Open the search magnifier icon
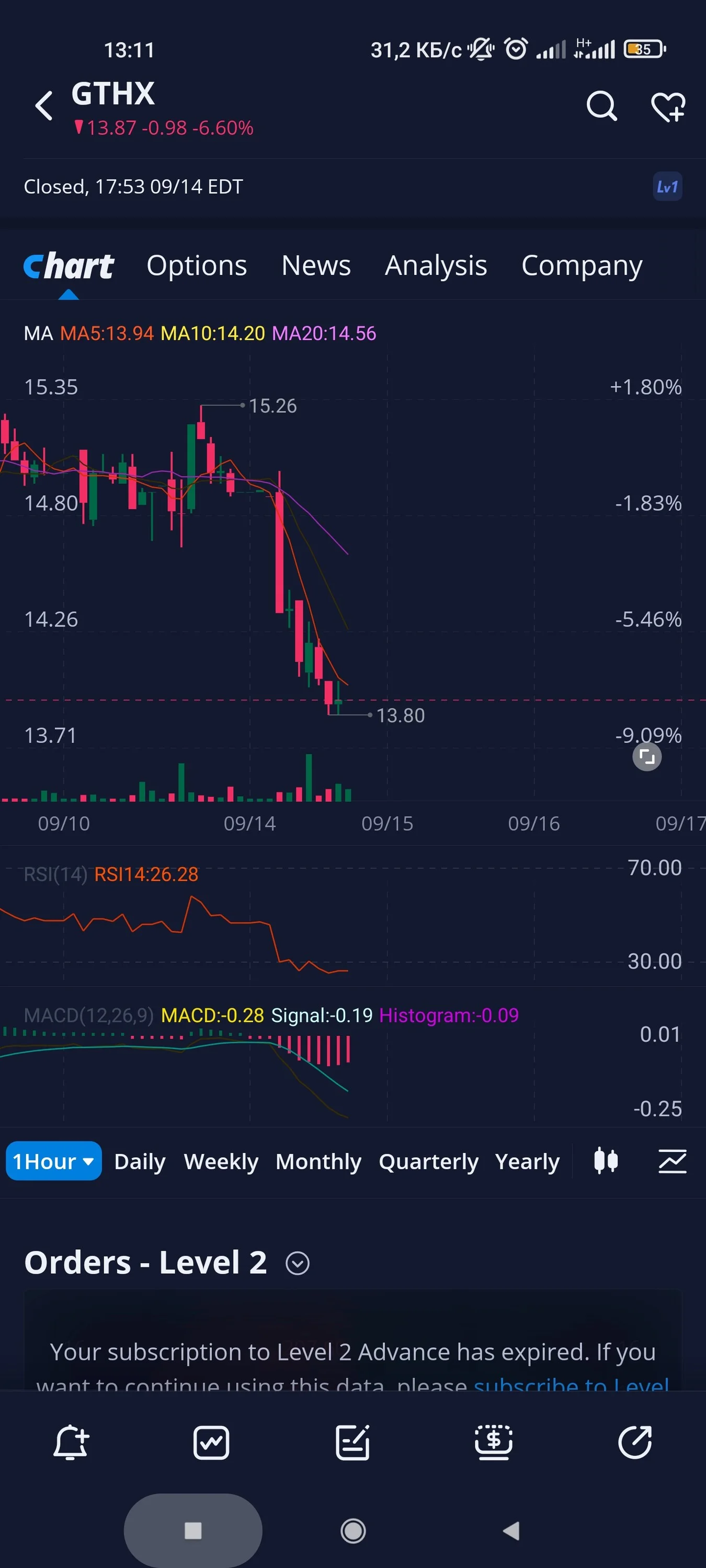This screenshot has height=1568, width=706. click(601, 107)
